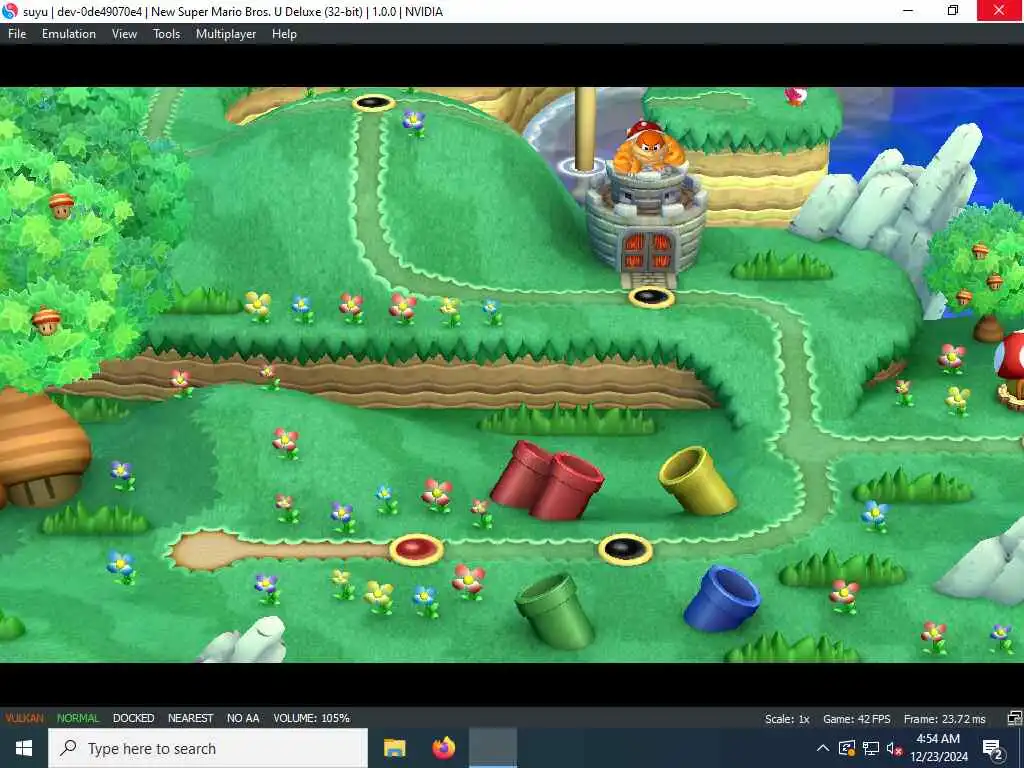Toggle the NEAREST scaling filter button
The image size is (1024, 768).
[190, 718]
